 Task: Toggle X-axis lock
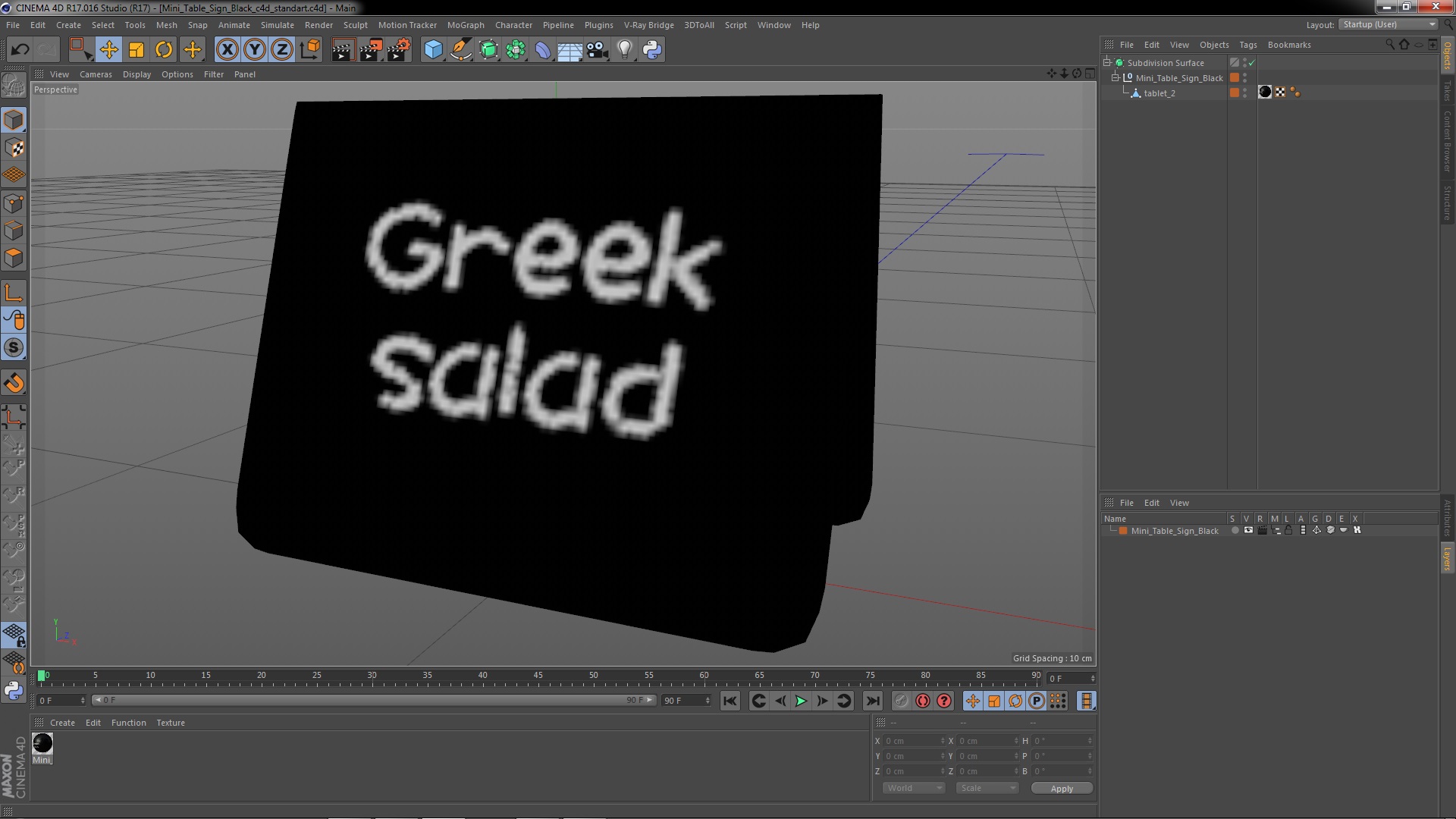point(227,50)
